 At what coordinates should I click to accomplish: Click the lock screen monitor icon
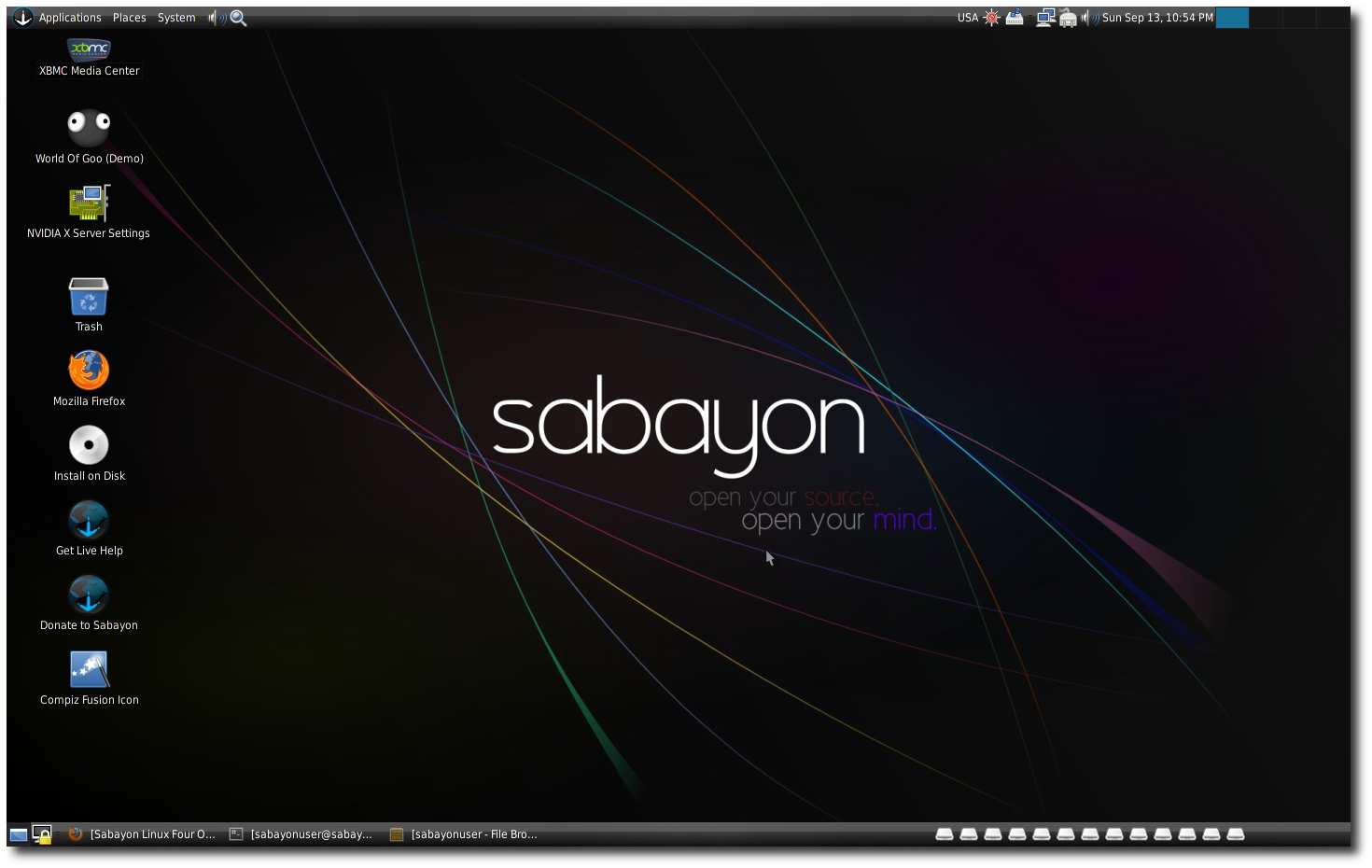click(x=41, y=834)
